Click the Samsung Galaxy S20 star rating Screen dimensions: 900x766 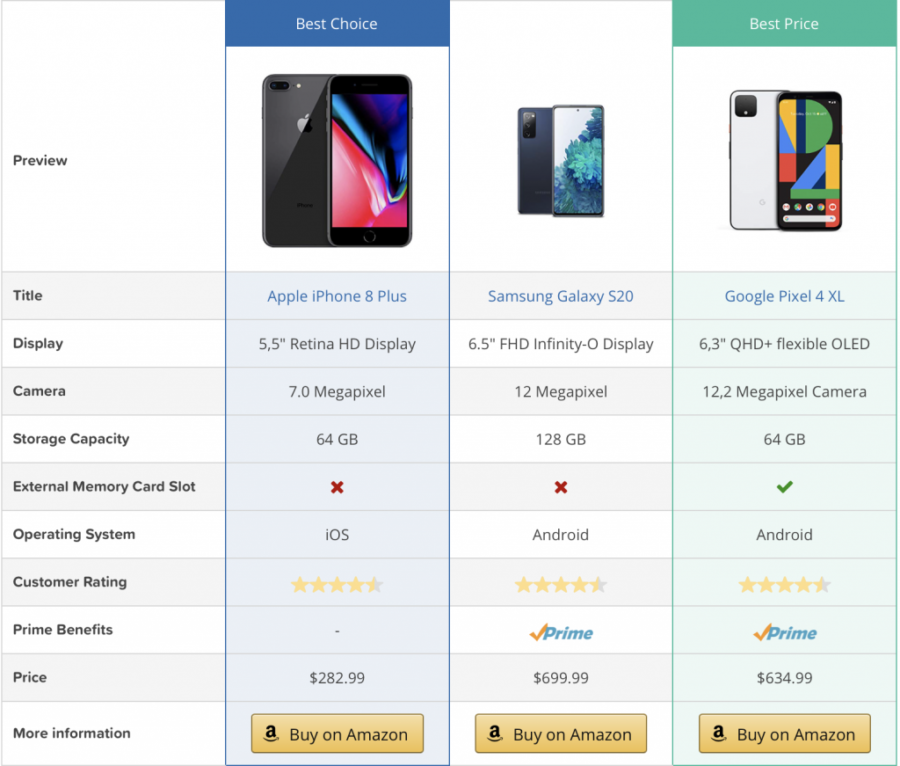click(560, 584)
